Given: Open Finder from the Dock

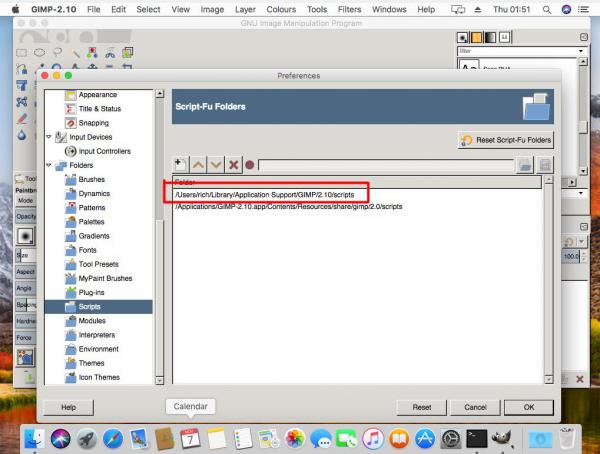Looking at the screenshot, I should [34, 438].
